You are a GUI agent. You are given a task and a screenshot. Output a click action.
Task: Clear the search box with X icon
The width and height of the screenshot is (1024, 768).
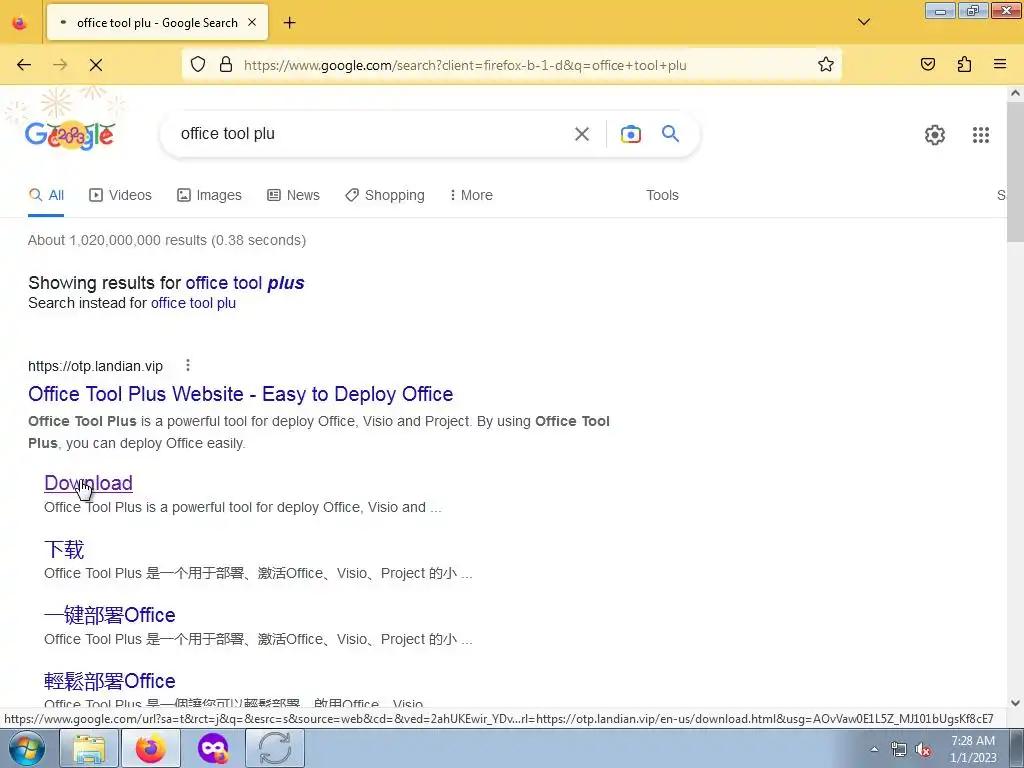[581, 134]
